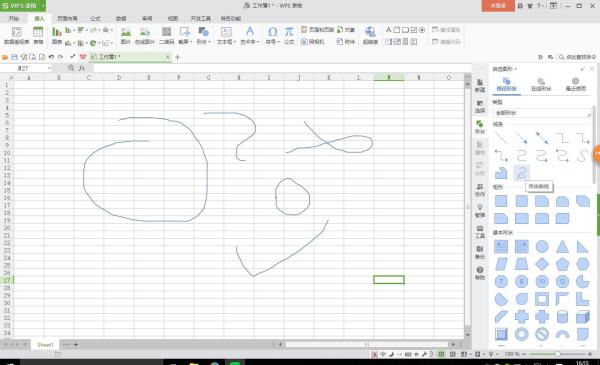The width and height of the screenshot is (600, 365).
Task: Open the Shapes sidebar button
Action: coord(480,127)
